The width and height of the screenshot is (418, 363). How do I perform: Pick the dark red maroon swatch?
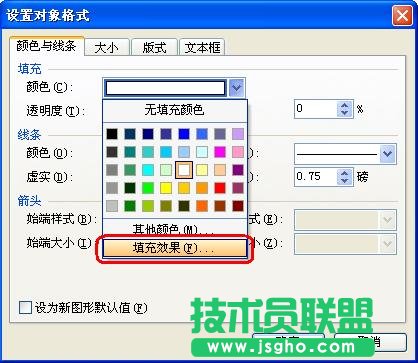click(238, 206)
